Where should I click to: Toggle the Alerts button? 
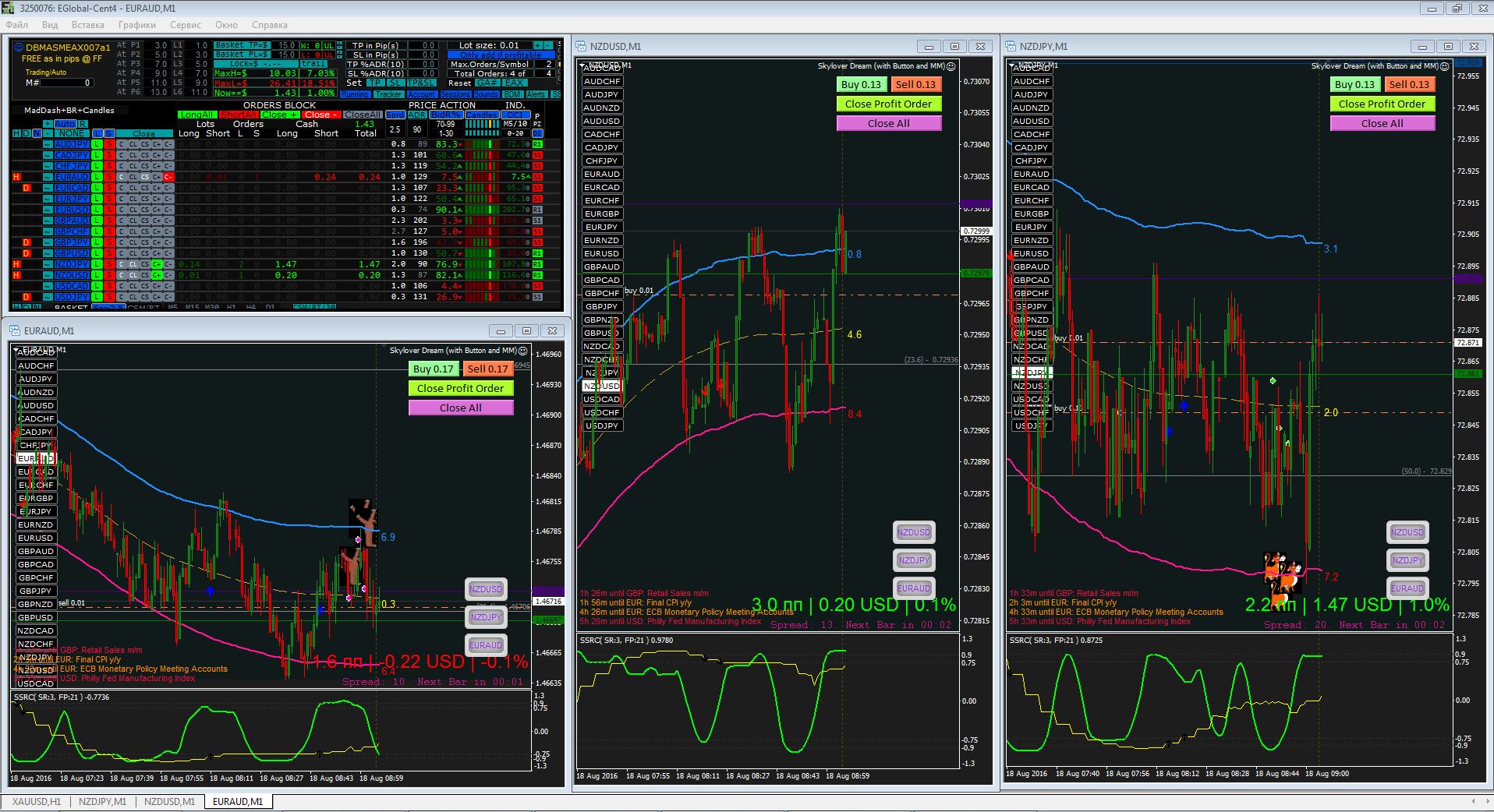(x=536, y=94)
